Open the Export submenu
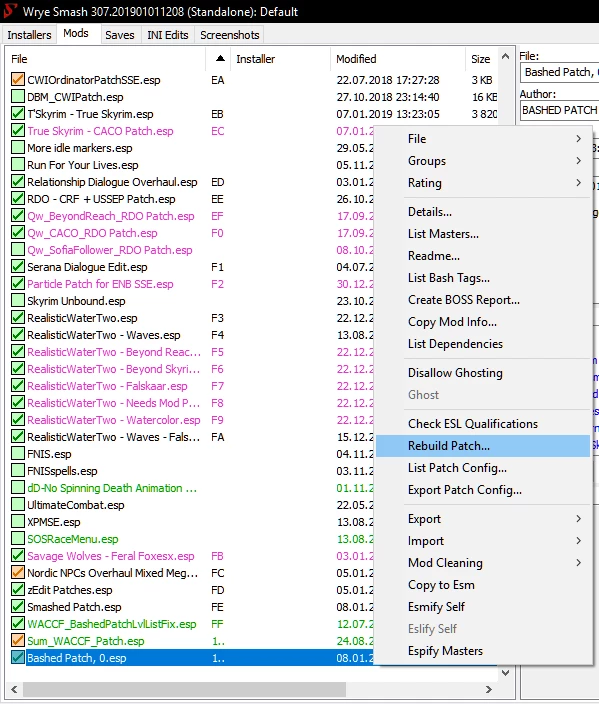This screenshot has width=599, height=704. click(483, 519)
